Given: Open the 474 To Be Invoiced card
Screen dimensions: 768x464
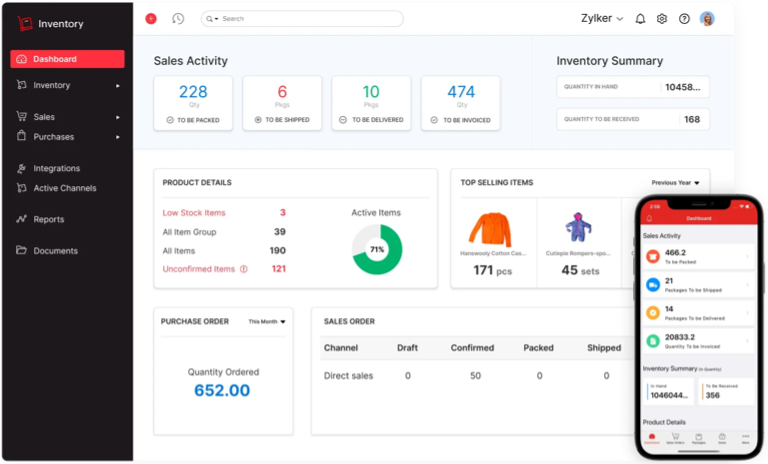Looking at the screenshot, I should click(x=460, y=103).
